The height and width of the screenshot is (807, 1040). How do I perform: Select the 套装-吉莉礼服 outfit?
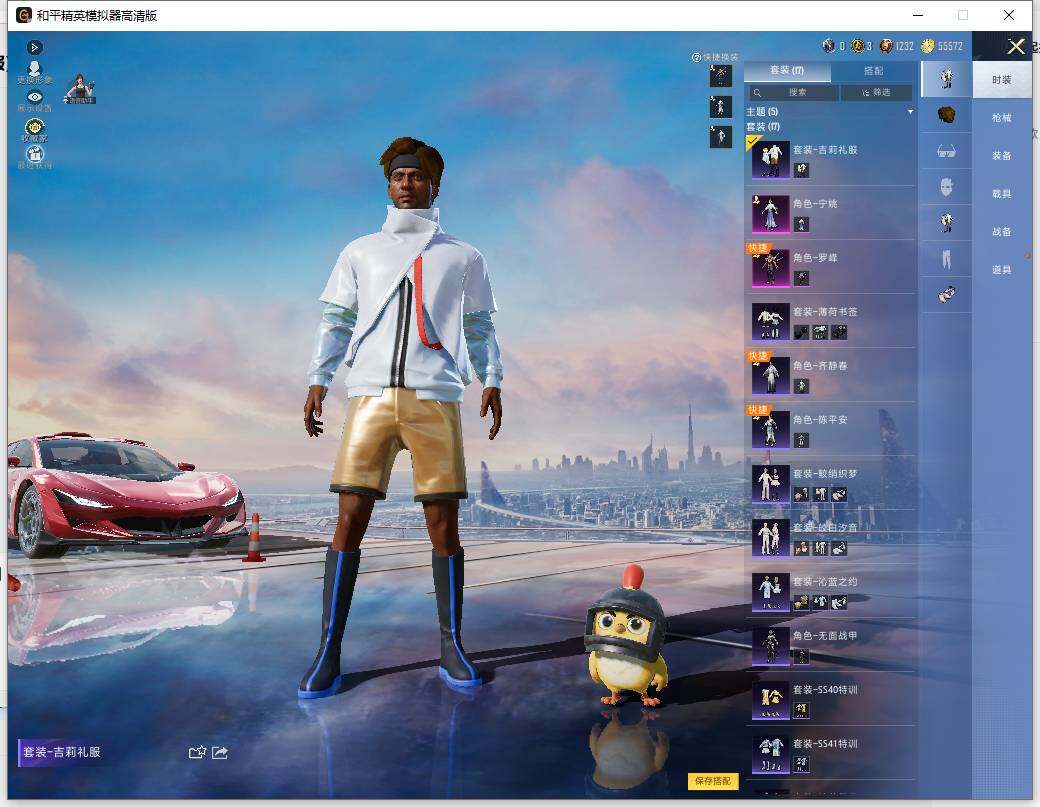pos(830,159)
